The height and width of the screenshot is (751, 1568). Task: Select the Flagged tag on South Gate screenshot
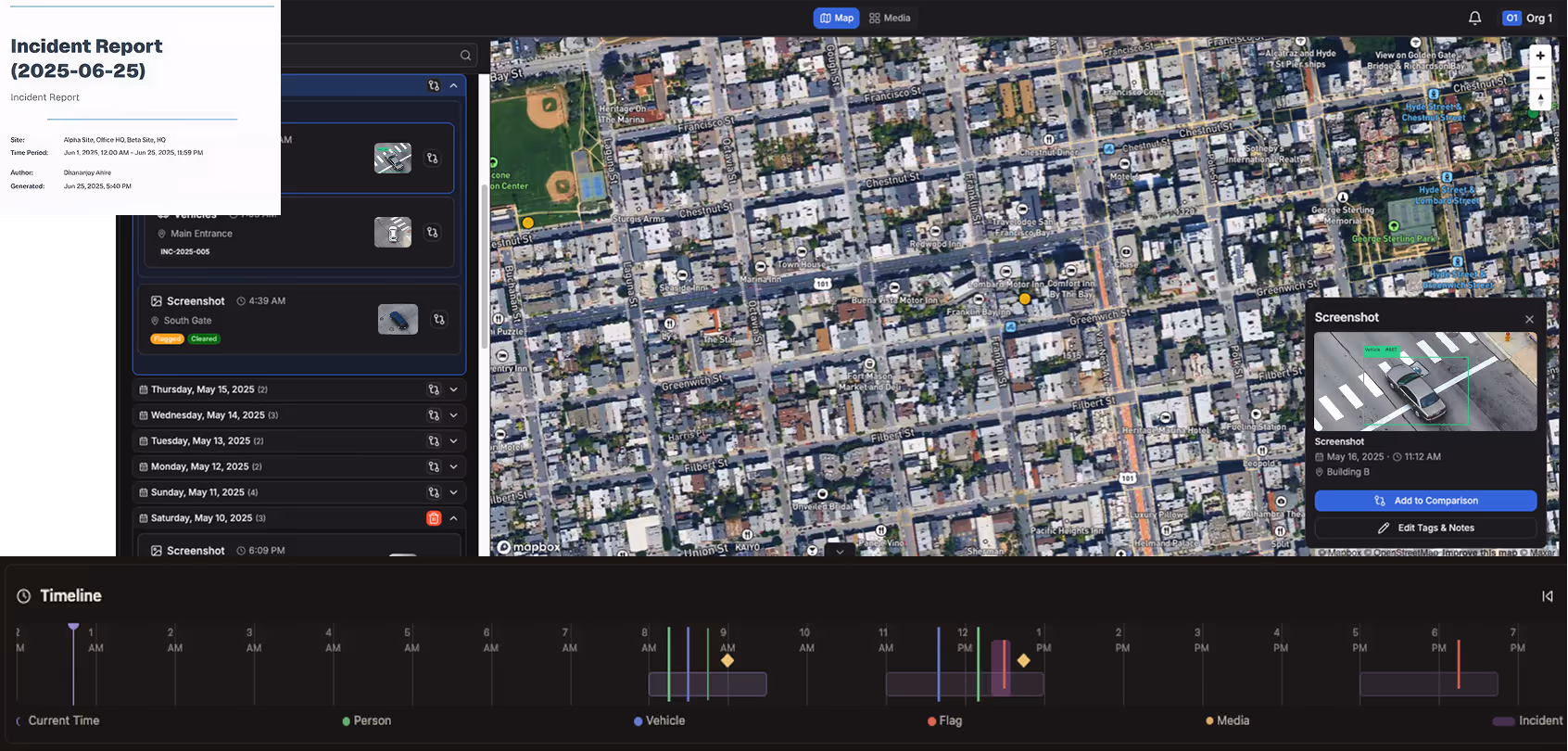[x=167, y=338]
